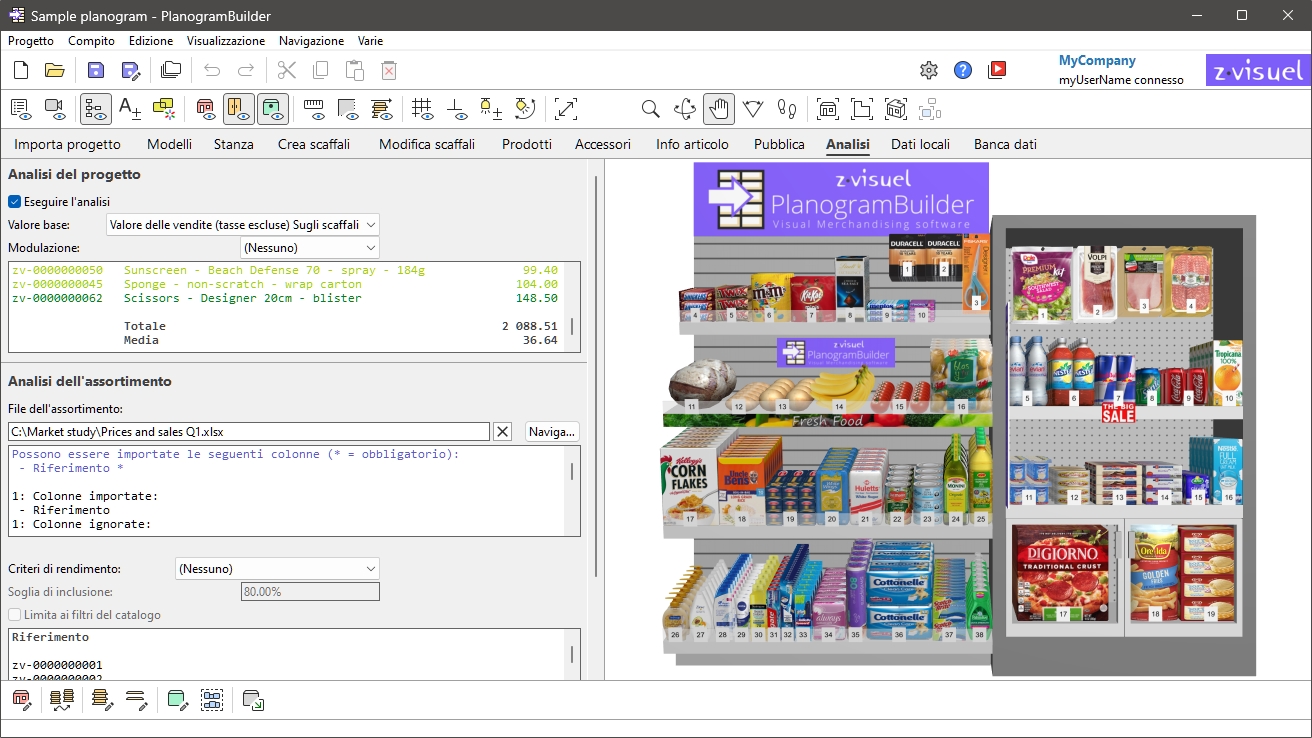Click the scissors cut icon
This screenshot has width=1312, height=738.
click(x=287, y=70)
